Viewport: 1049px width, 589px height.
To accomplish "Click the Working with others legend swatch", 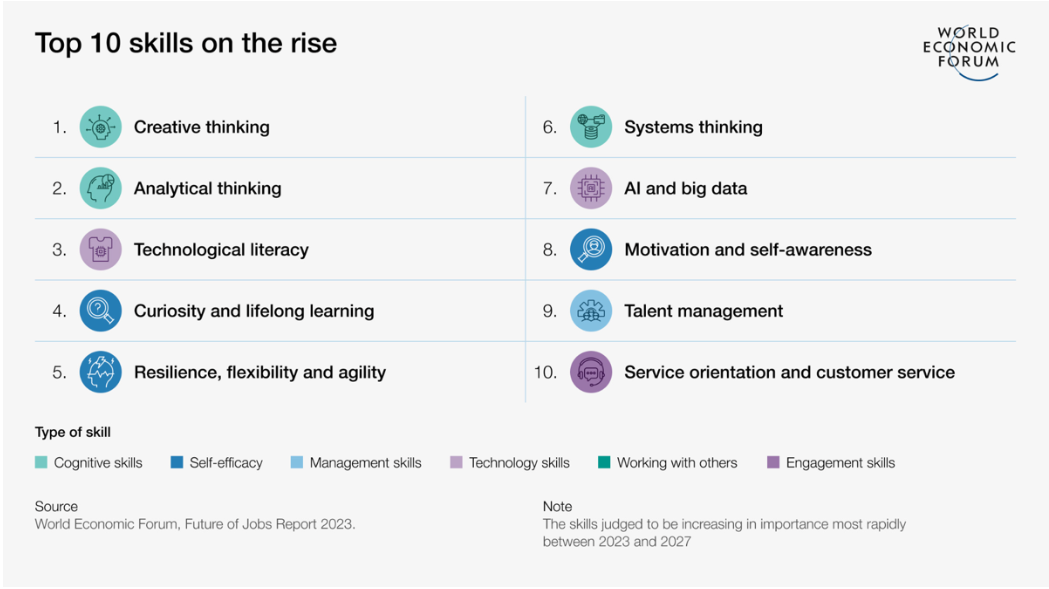I will [x=604, y=463].
